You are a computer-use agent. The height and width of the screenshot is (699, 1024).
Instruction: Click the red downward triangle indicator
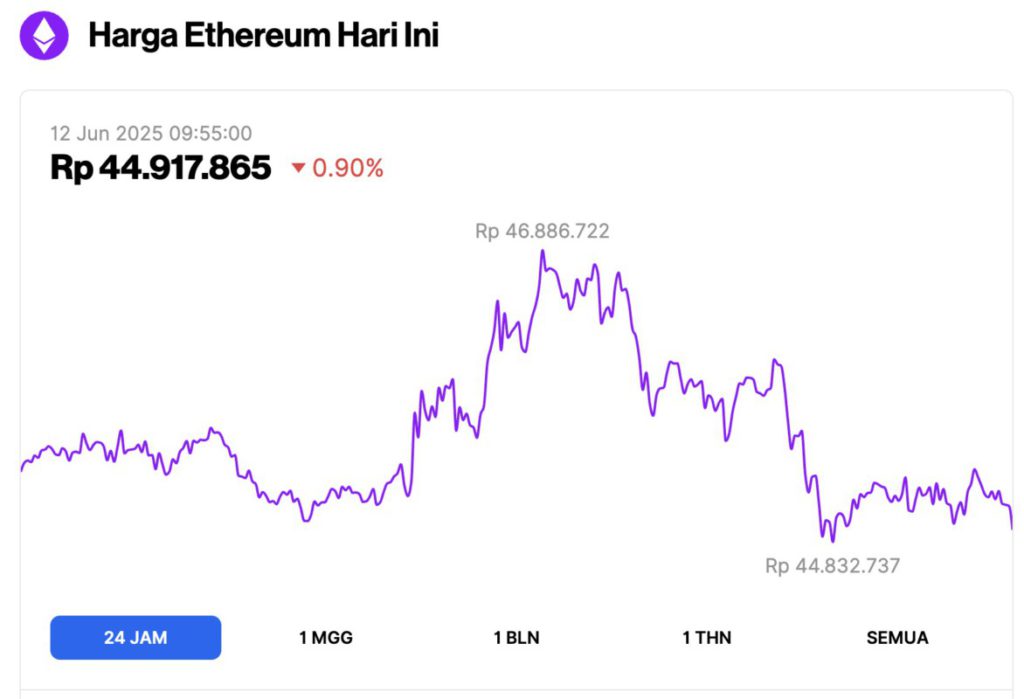[298, 169]
